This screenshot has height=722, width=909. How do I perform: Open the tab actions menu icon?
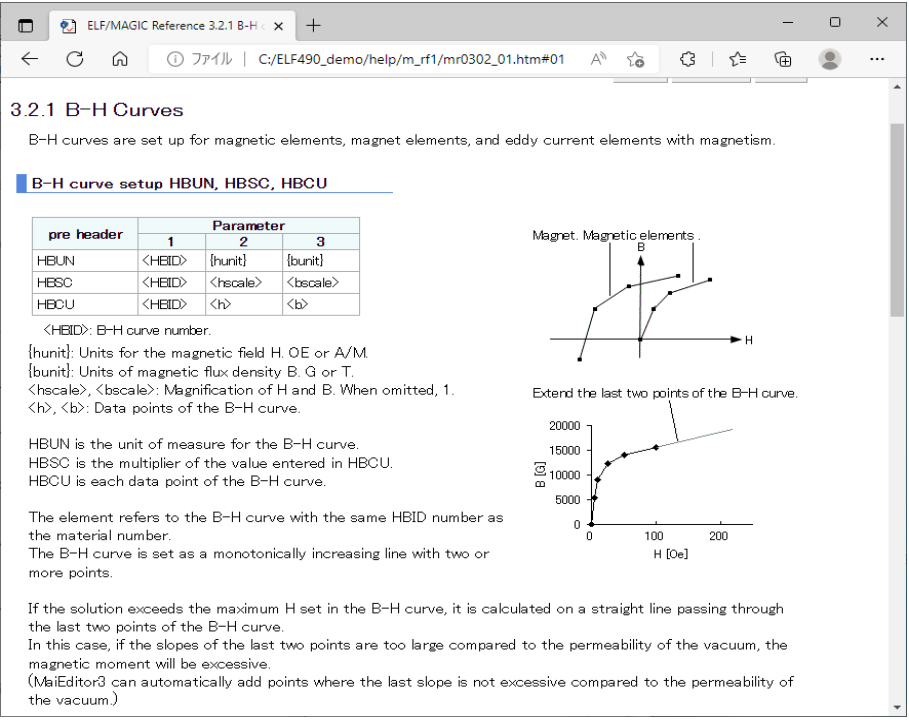point(26,26)
